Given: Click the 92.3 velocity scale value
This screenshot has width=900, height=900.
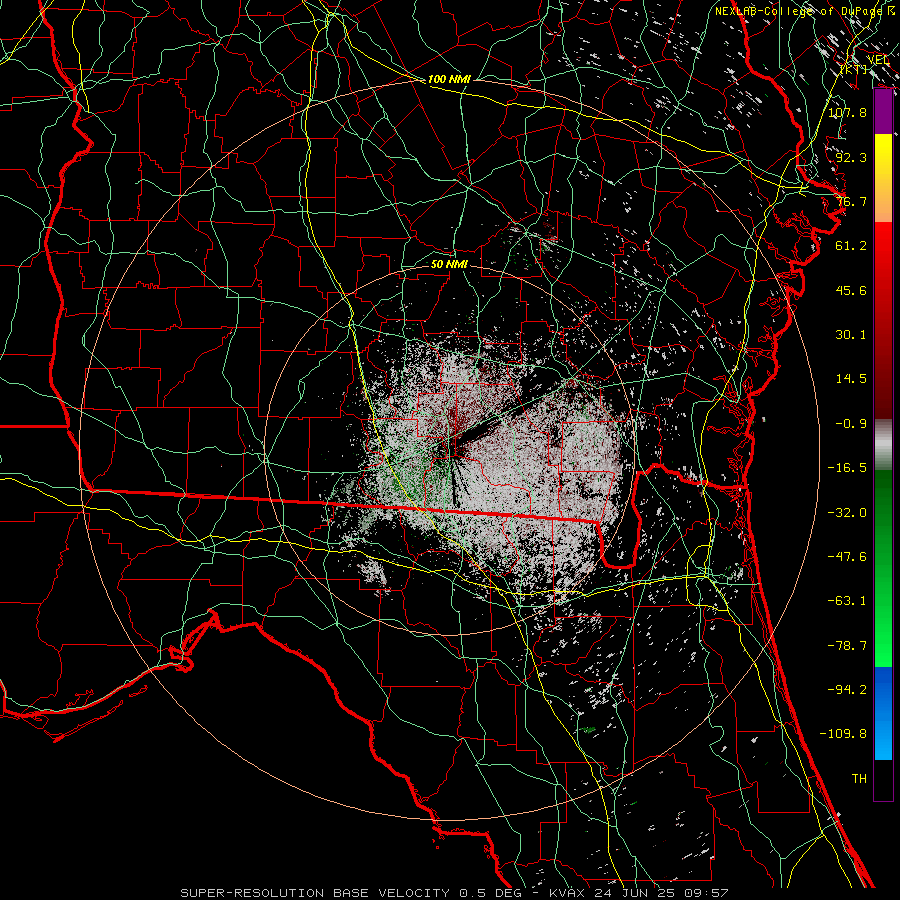Looking at the screenshot, I should tap(851, 157).
